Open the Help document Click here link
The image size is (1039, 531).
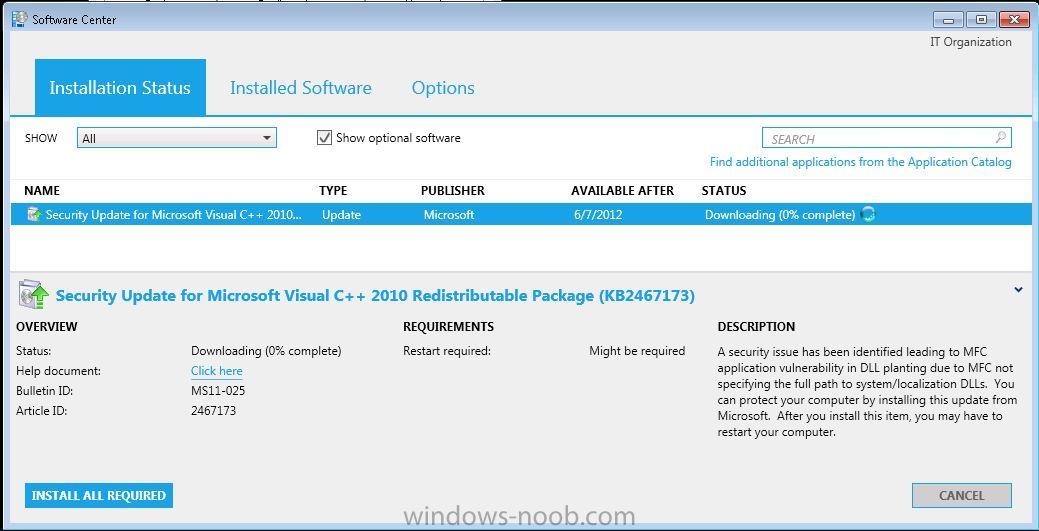pos(217,371)
